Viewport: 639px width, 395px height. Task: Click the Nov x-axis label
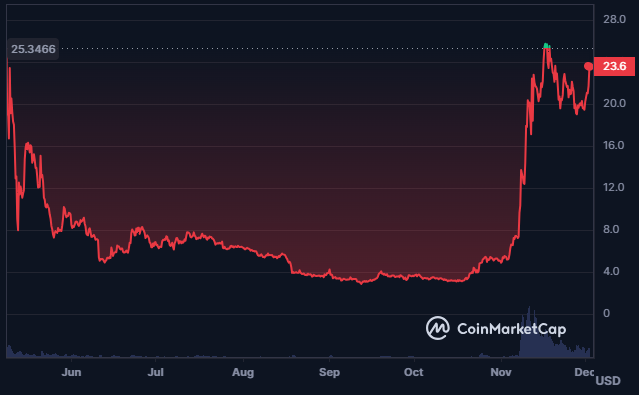(501, 372)
